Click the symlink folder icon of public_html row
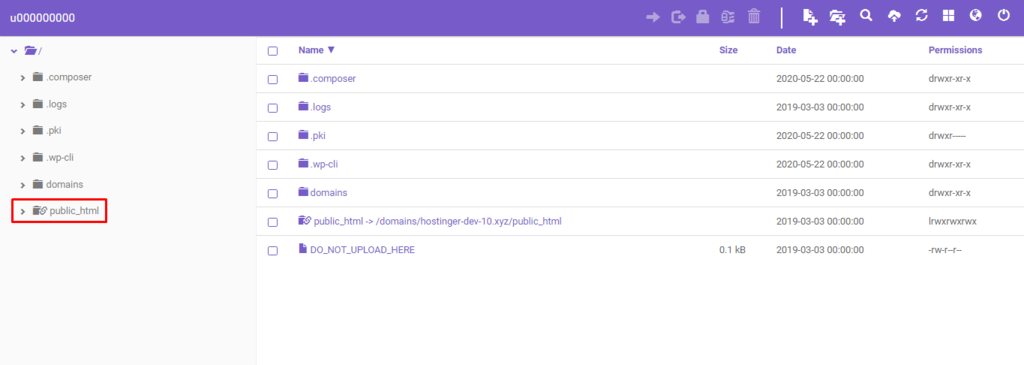This screenshot has width=1024, height=365. click(x=304, y=221)
